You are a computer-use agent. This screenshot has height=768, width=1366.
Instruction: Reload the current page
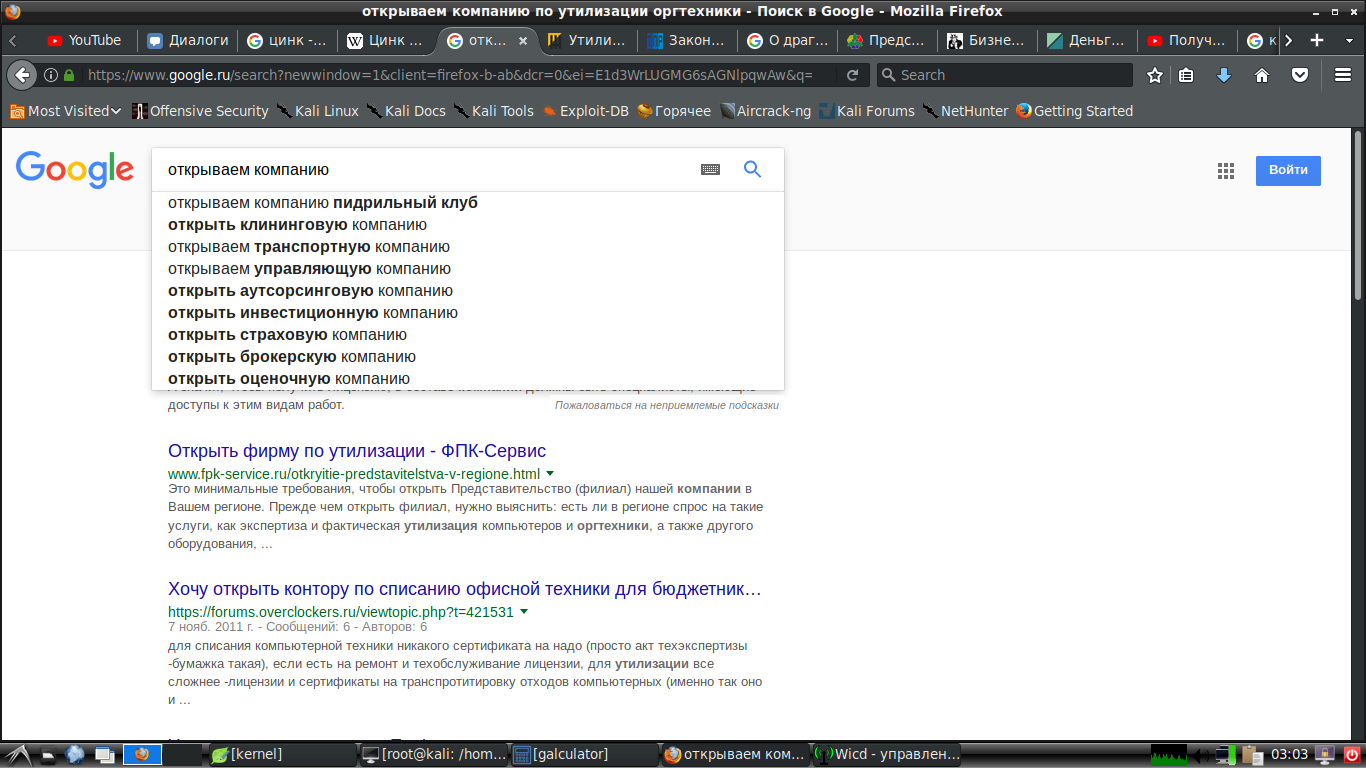(x=852, y=75)
